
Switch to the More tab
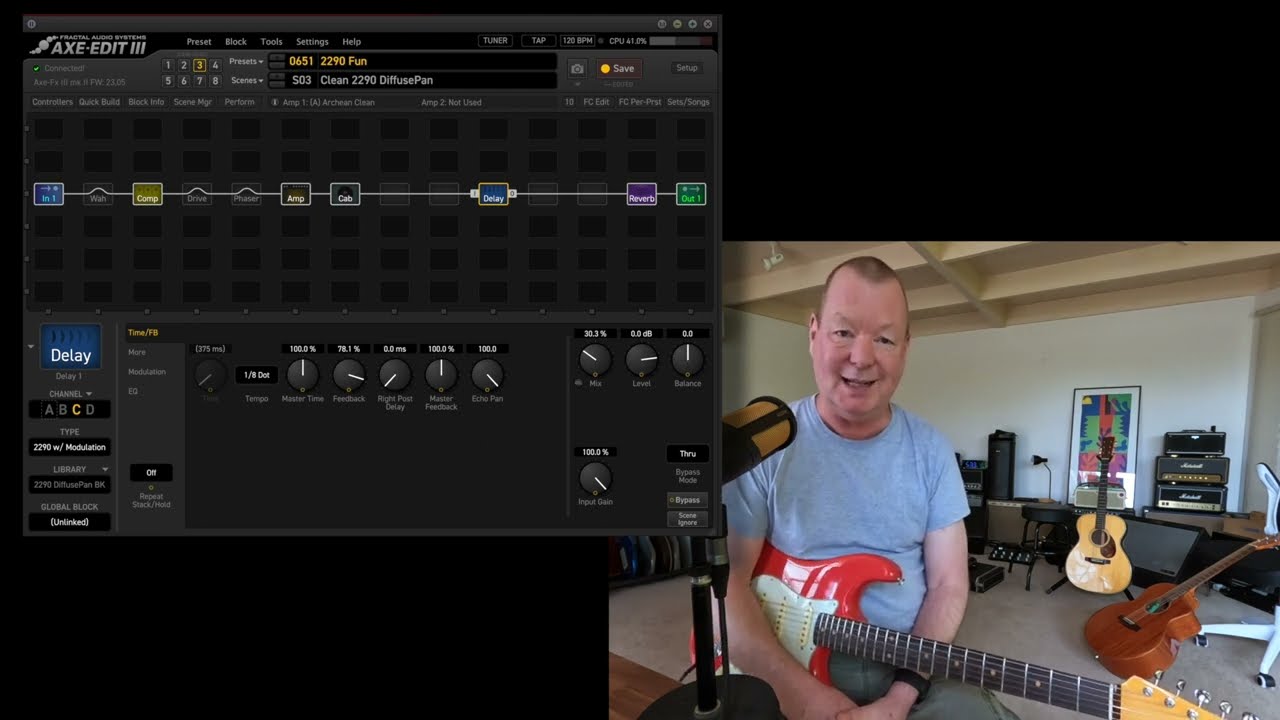coord(137,352)
